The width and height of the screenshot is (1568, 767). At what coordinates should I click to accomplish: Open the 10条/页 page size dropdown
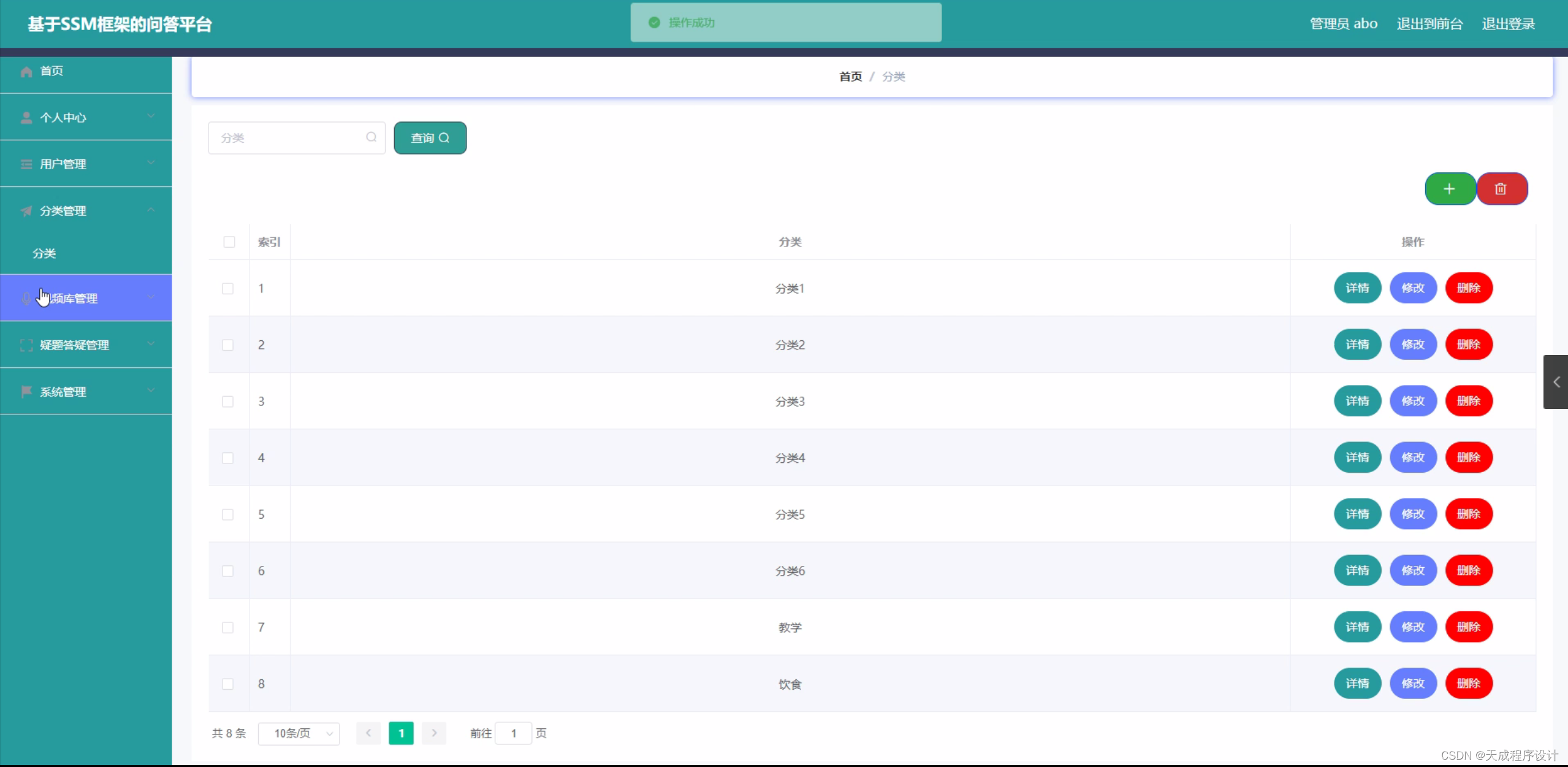299,733
